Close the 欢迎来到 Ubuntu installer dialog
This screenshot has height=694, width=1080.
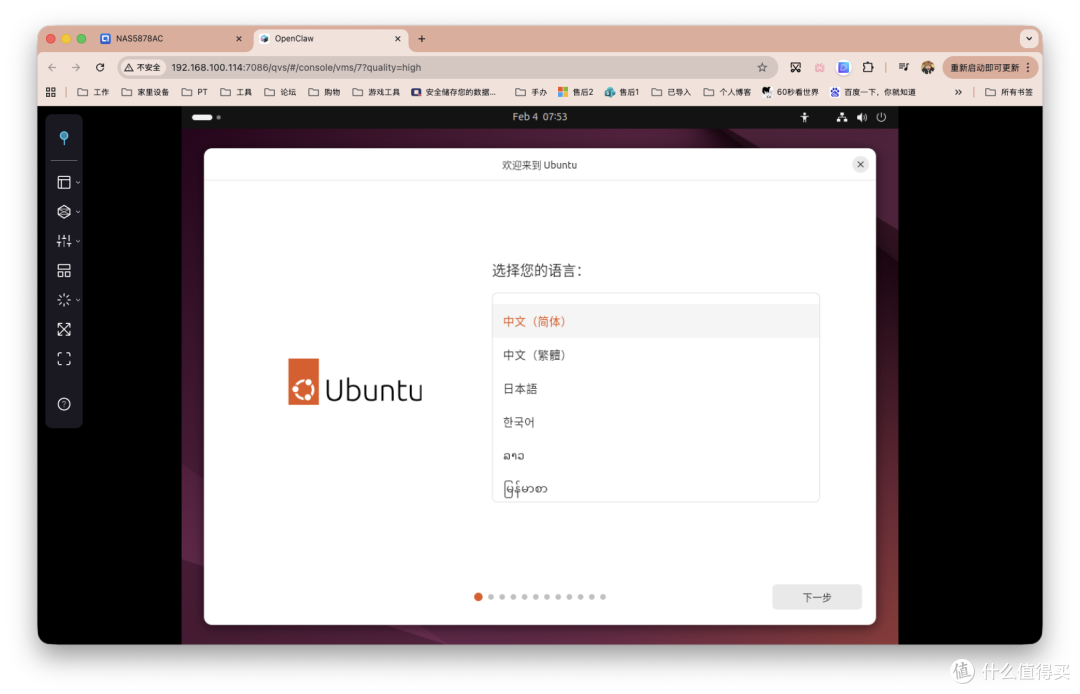[x=860, y=165]
